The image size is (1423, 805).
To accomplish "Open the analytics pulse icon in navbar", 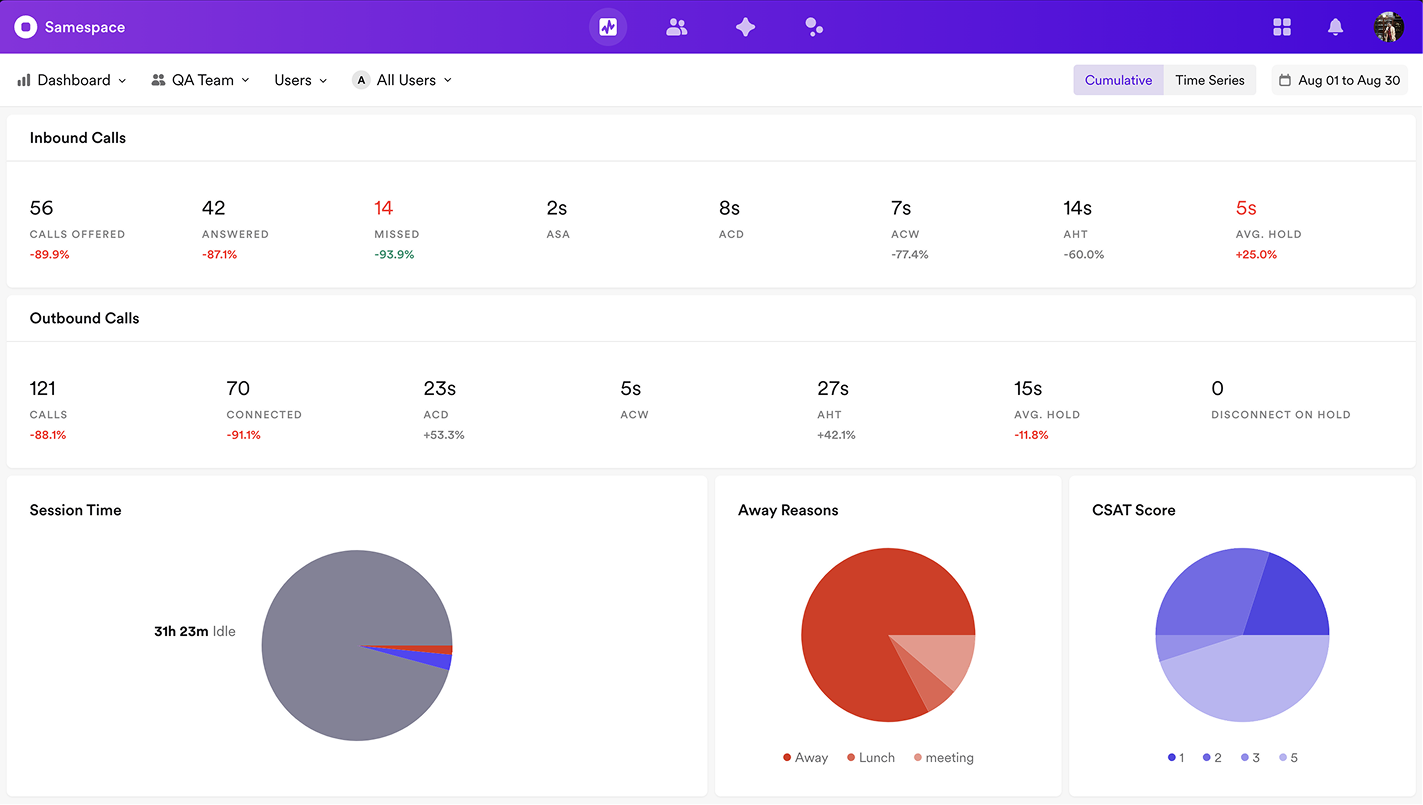I will pos(607,27).
